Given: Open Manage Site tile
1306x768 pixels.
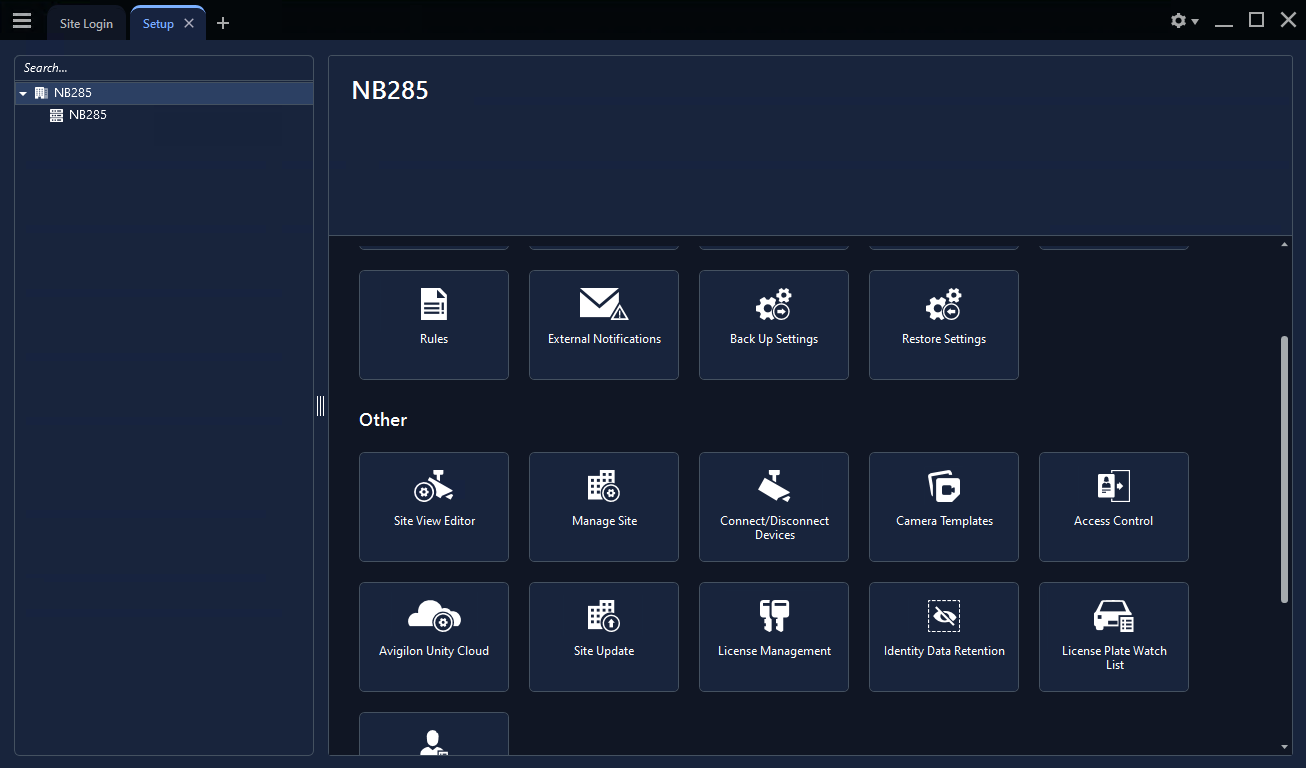Looking at the screenshot, I should [604, 506].
